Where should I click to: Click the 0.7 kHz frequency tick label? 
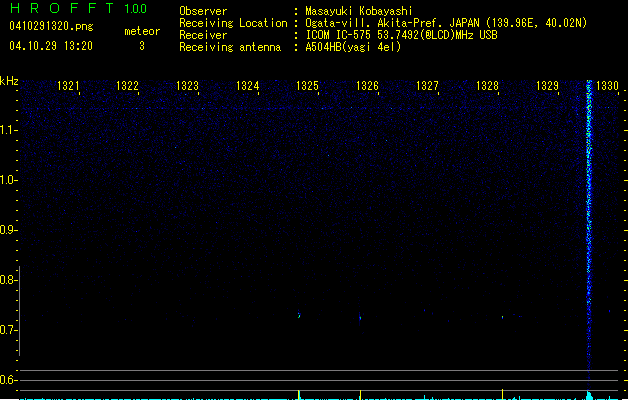click(8, 330)
